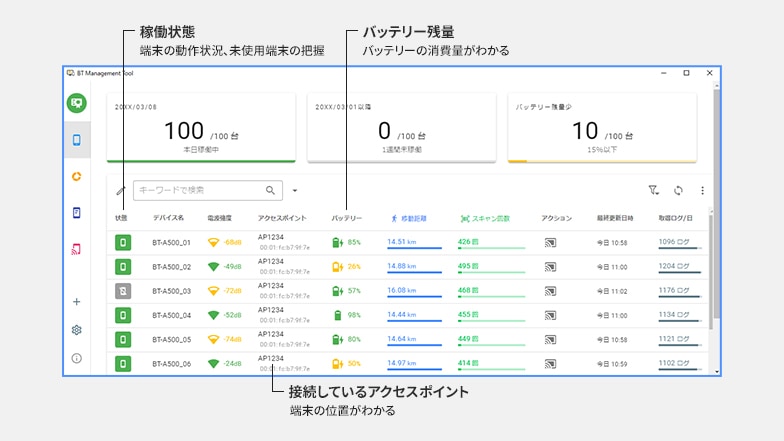Select the バッテリー残量少 summary card

[x=607, y=128]
